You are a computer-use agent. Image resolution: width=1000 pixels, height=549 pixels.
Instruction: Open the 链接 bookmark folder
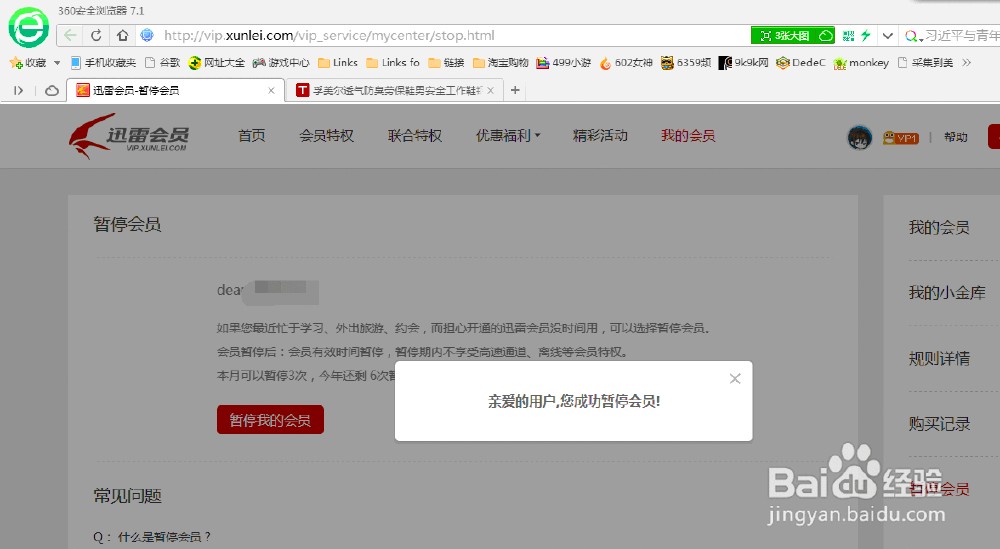point(446,62)
